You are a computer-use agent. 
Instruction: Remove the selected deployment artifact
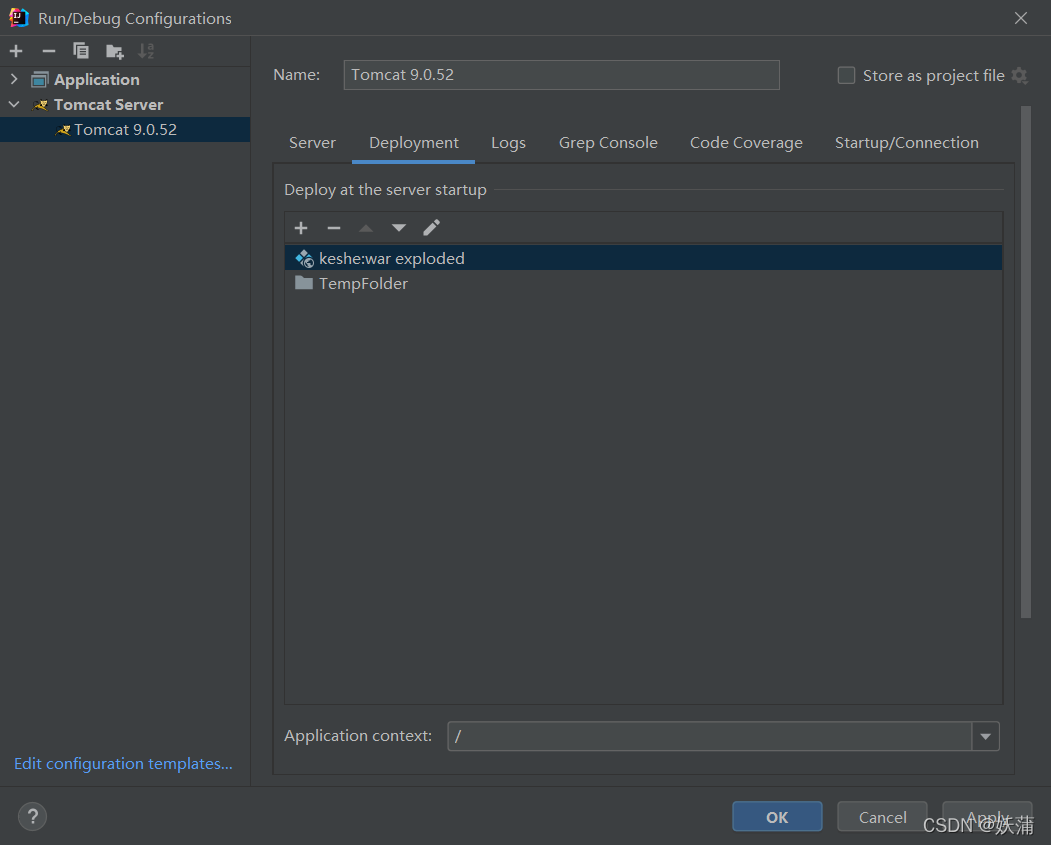[x=334, y=228]
